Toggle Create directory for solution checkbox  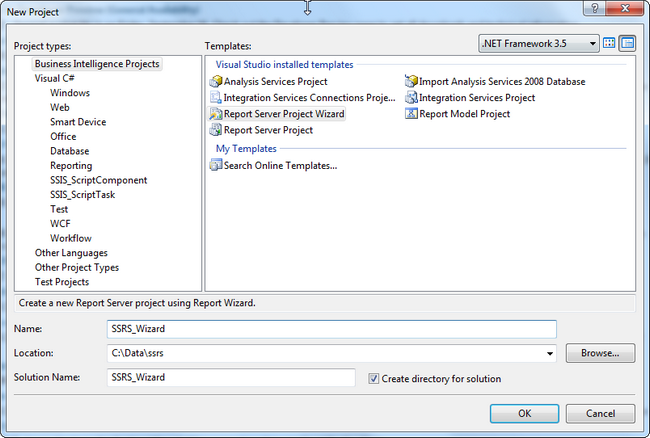[x=374, y=379]
